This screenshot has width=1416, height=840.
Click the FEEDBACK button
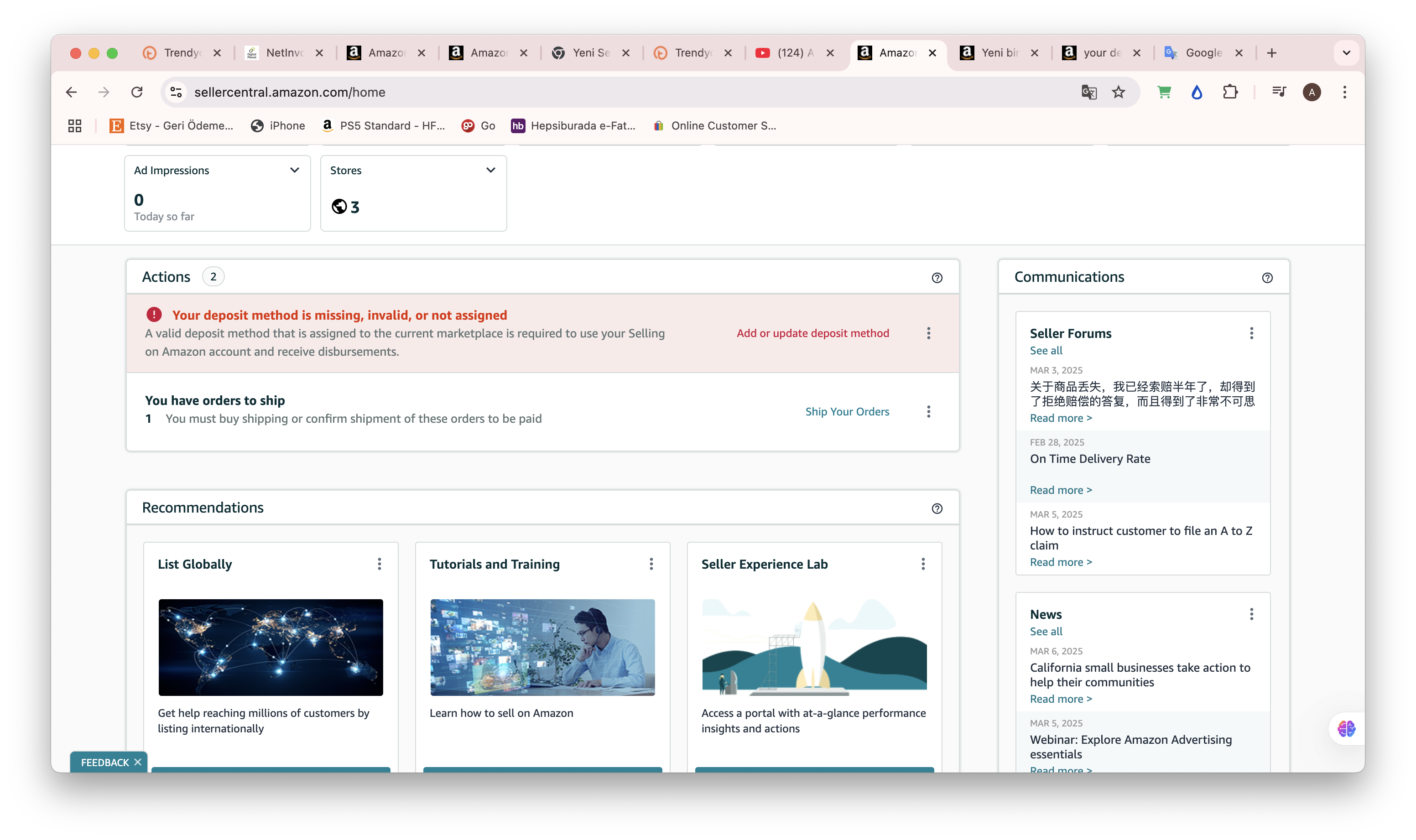105,762
